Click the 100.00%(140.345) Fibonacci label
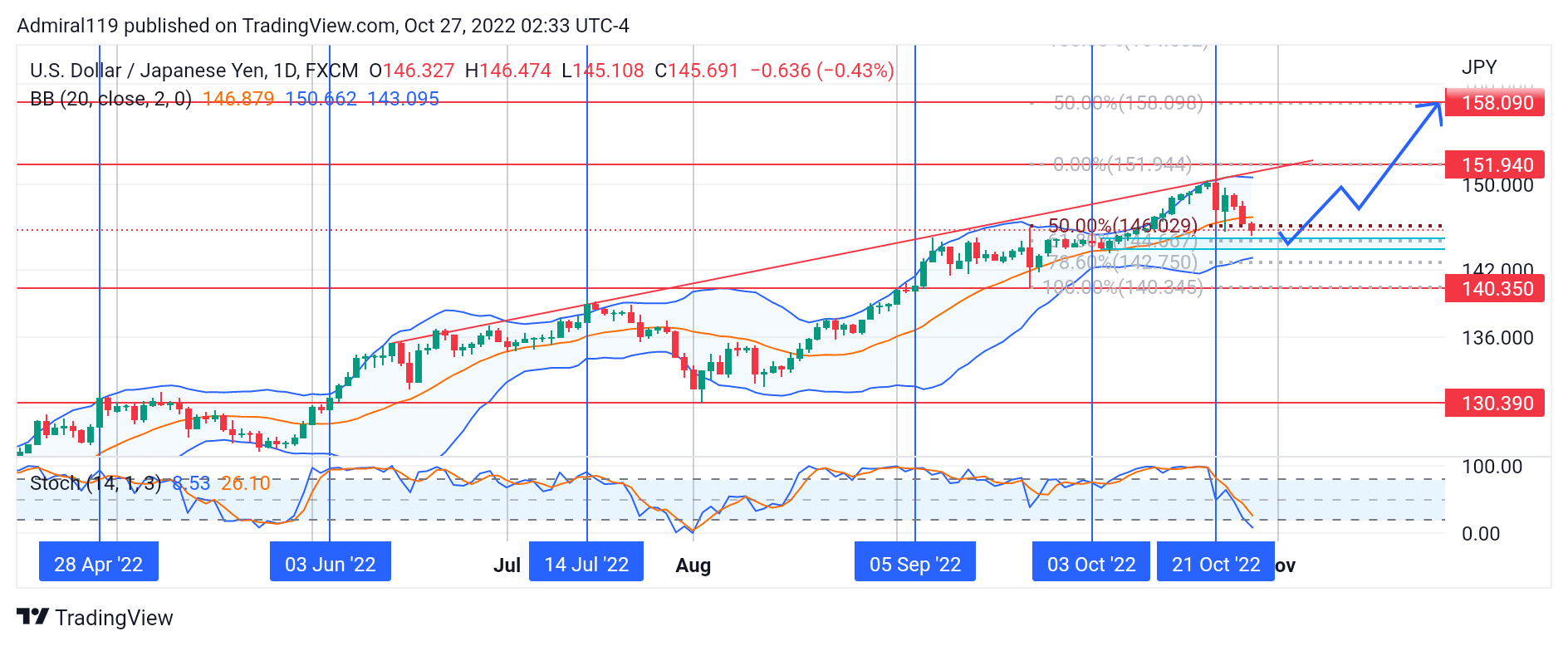The width and height of the screenshot is (1568, 646). point(1123,287)
